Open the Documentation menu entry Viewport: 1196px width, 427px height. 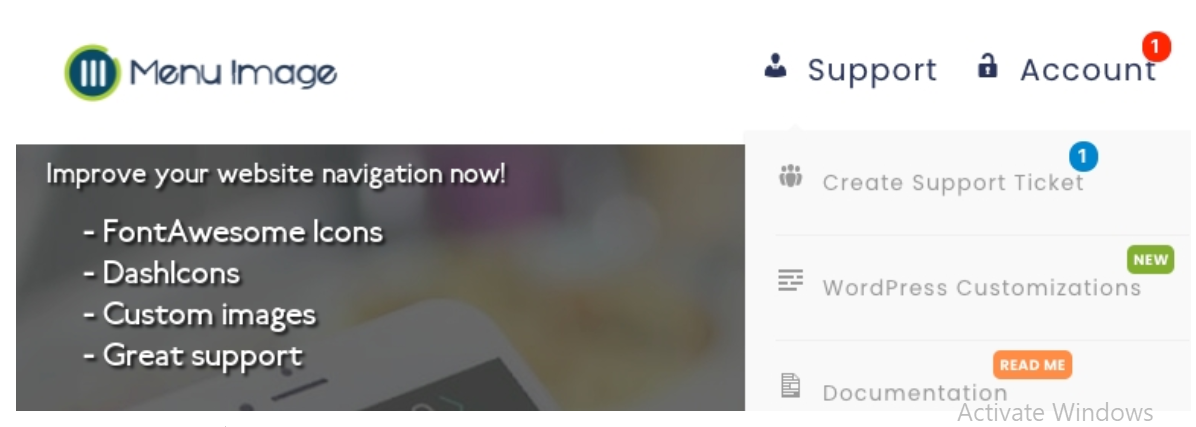[915, 393]
